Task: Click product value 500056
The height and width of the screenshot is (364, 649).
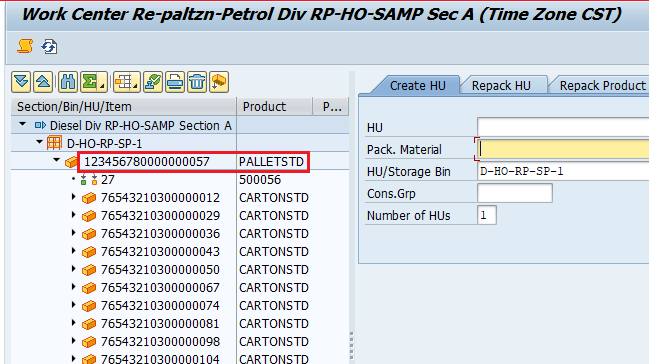Action: pyautogui.click(x=260, y=180)
